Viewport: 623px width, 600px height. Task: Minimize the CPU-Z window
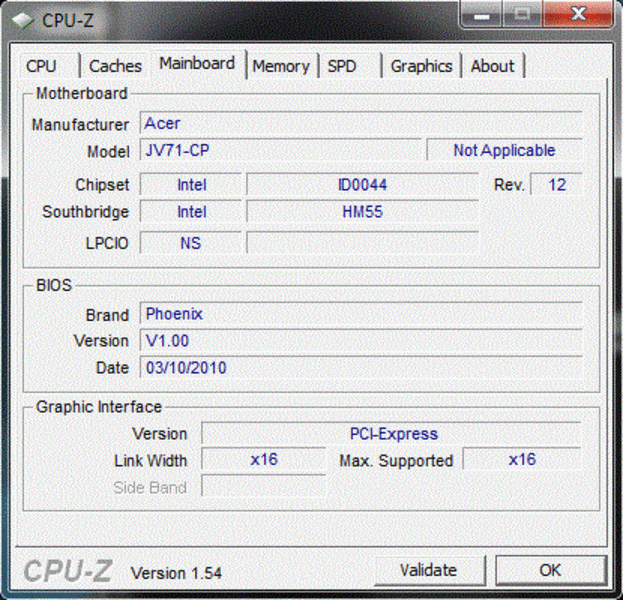pos(482,14)
